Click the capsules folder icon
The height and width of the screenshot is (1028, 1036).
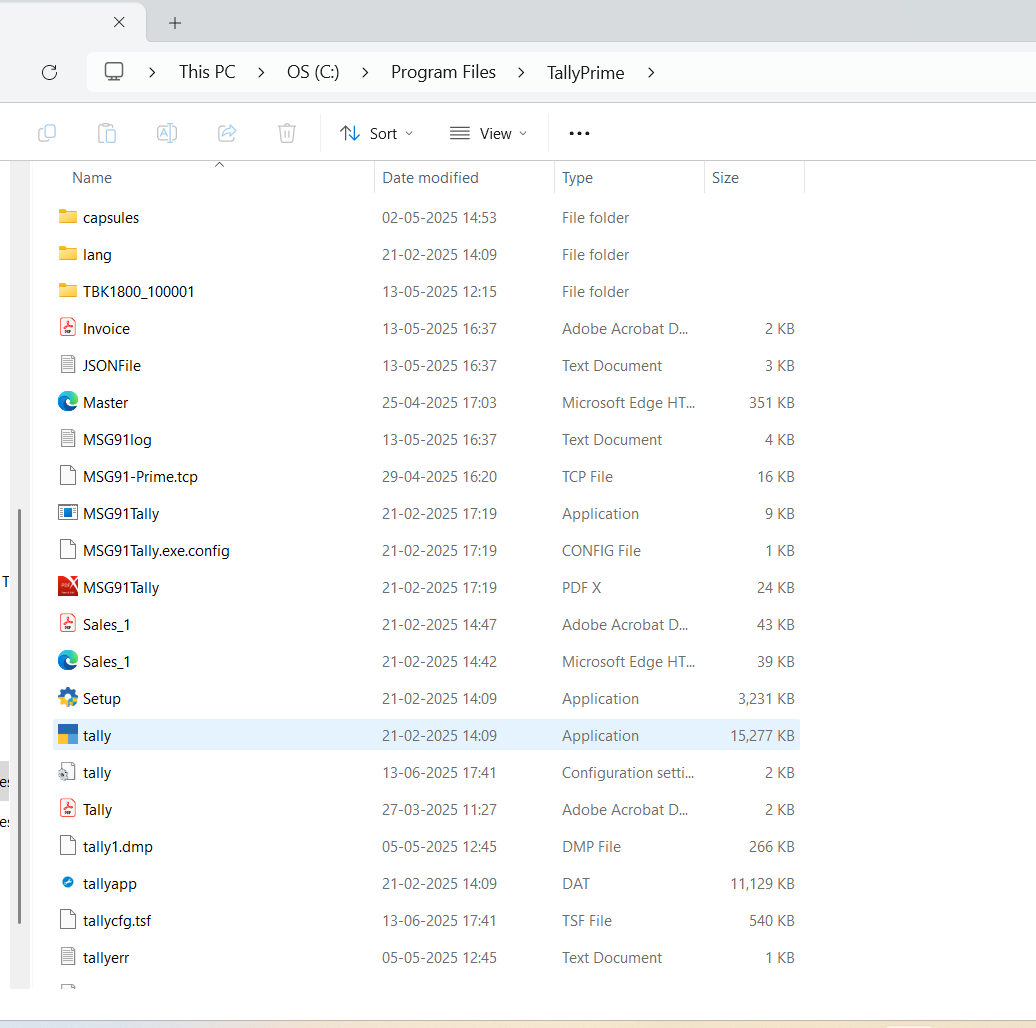(67, 217)
